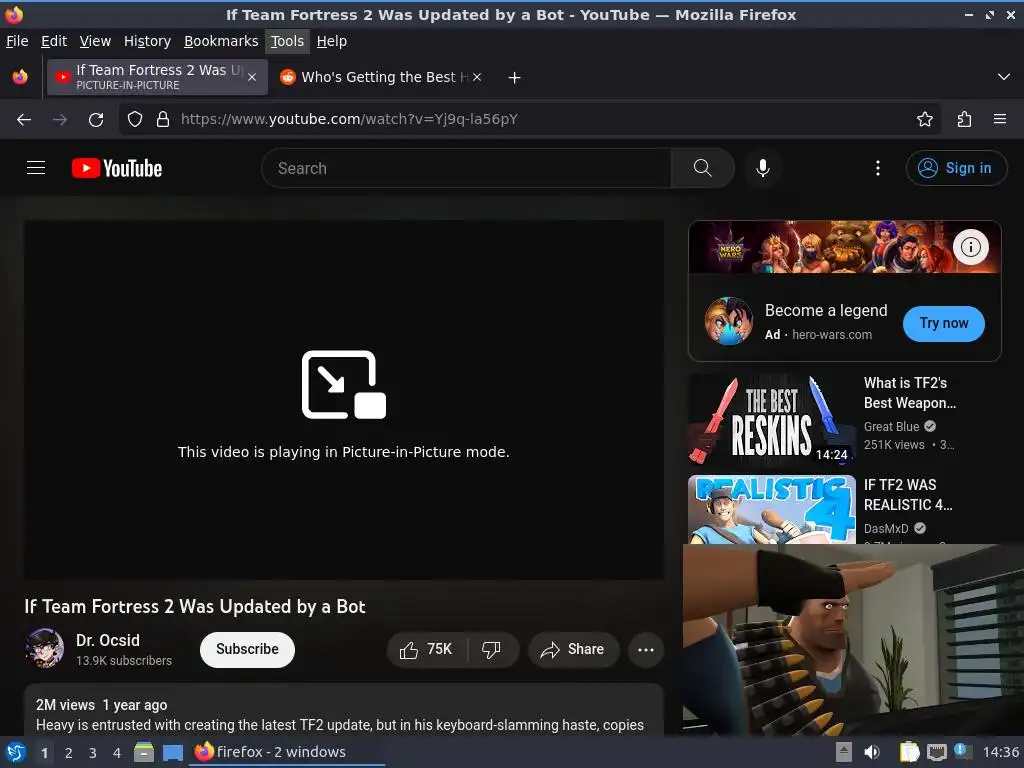
Task: Bookmark this page with the star icon
Action: pyautogui.click(x=924, y=120)
